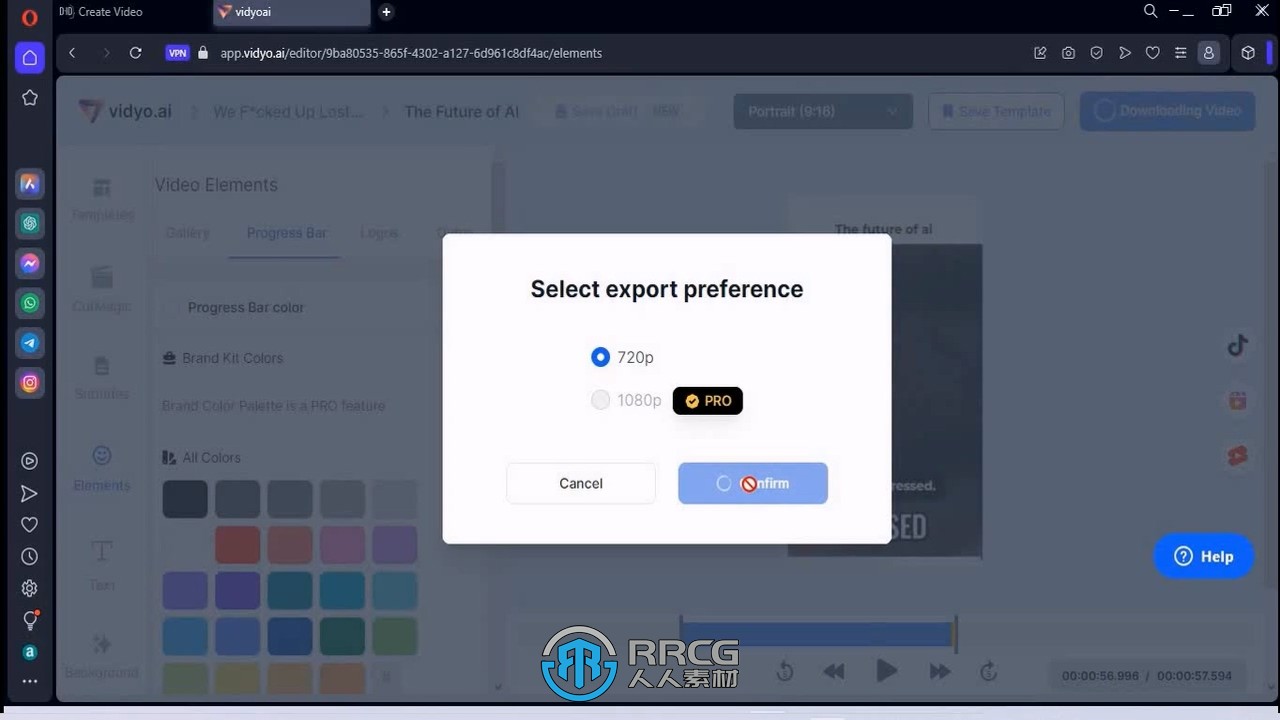
Task: Fast forward the video preview
Action: pos(939,672)
